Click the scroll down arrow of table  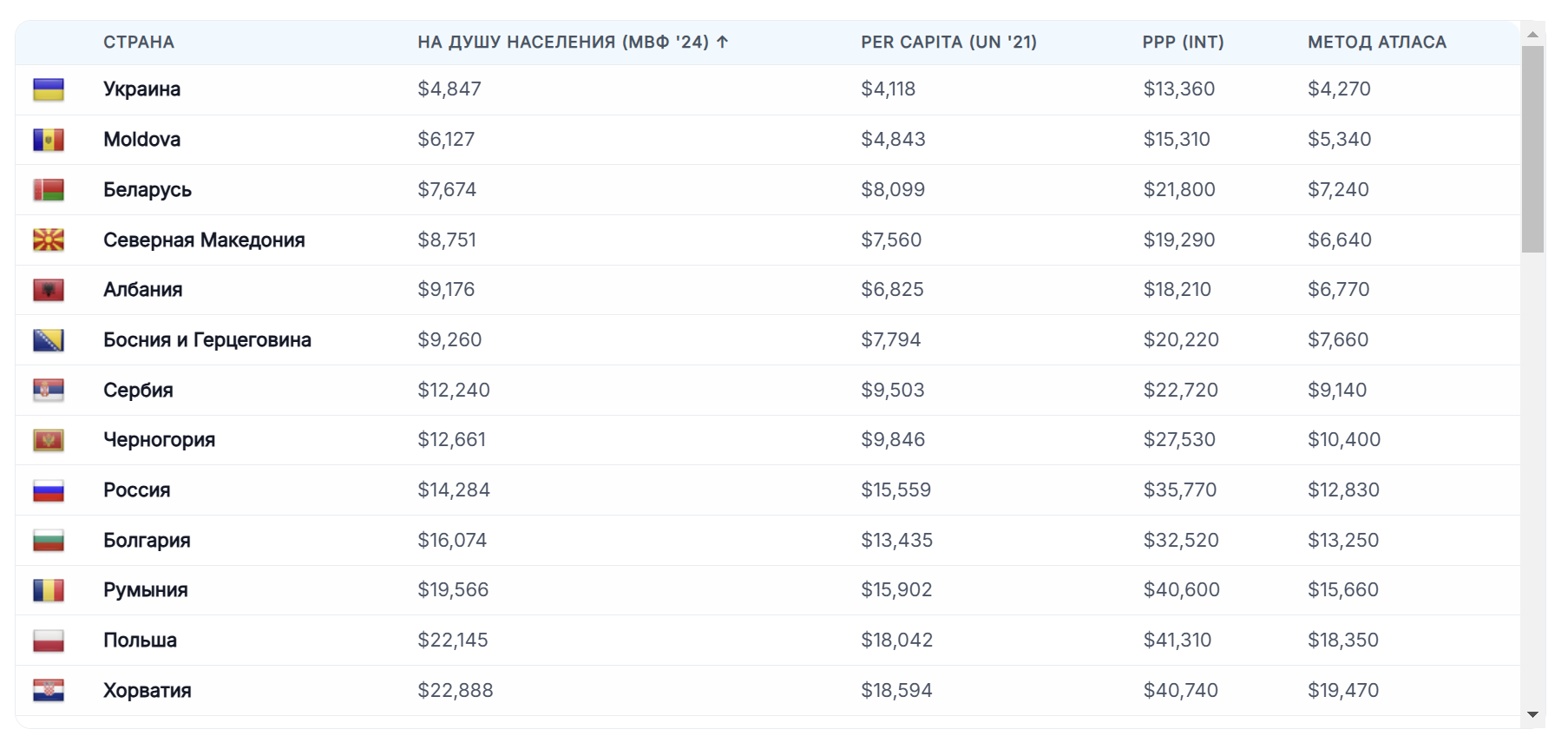(1532, 715)
